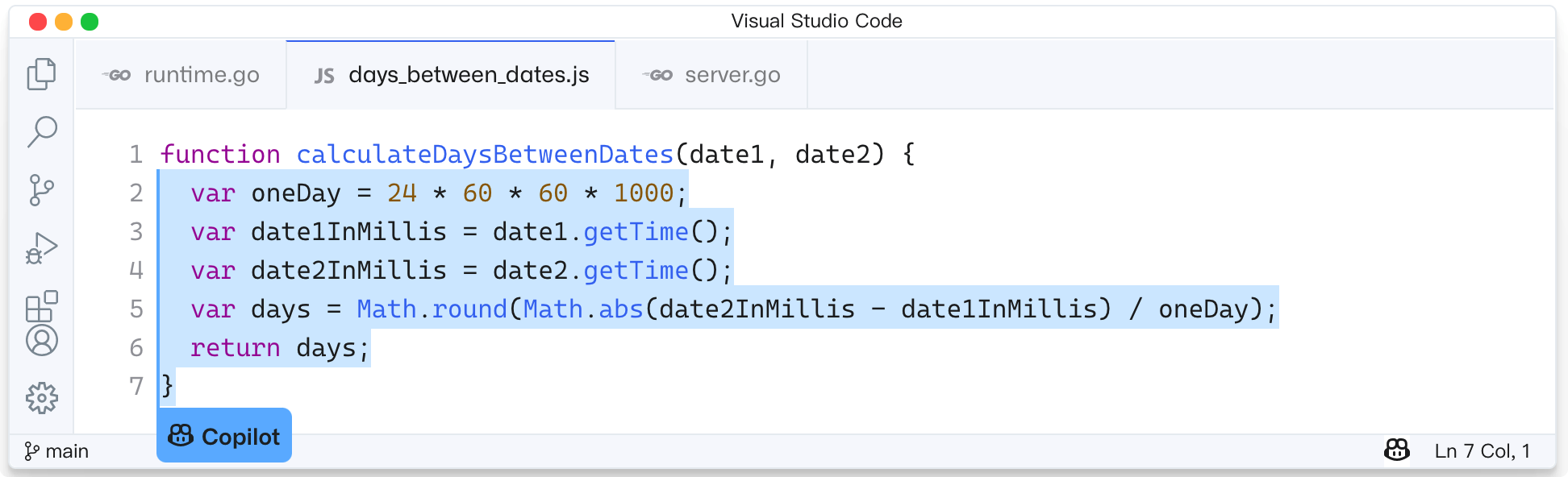Open the Manage settings gear icon
The width and height of the screenshot is (1568, 477).
pyautogui.click(x=42, y=398)
